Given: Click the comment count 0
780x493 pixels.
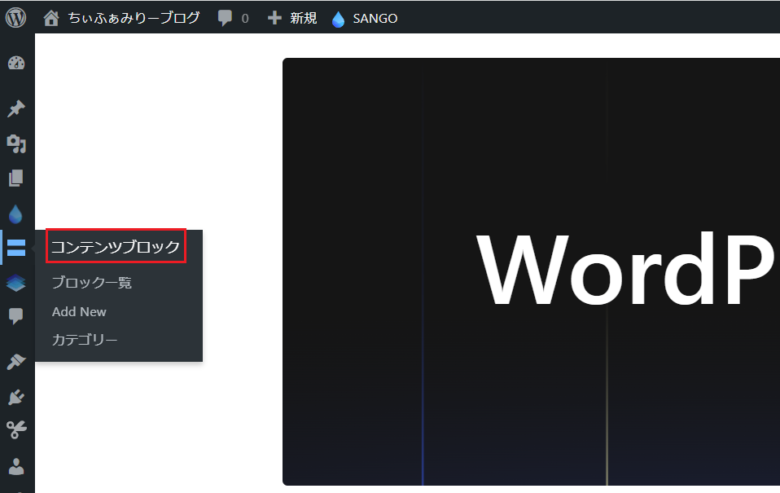Looking at the screenshot, I should tap(245, 19).
